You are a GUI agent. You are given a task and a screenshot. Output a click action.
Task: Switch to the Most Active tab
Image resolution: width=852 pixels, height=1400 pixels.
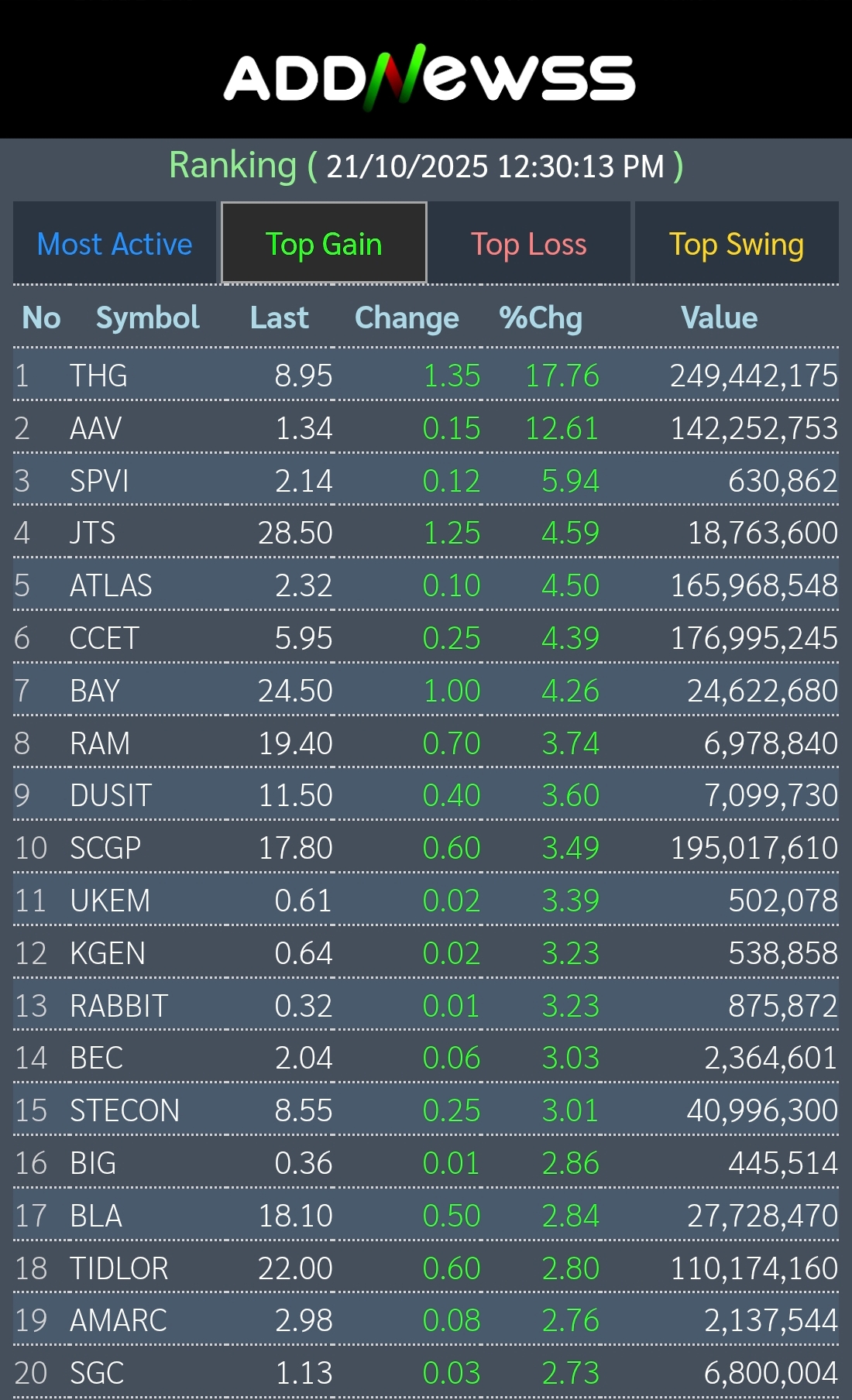(x=115, y=244)
